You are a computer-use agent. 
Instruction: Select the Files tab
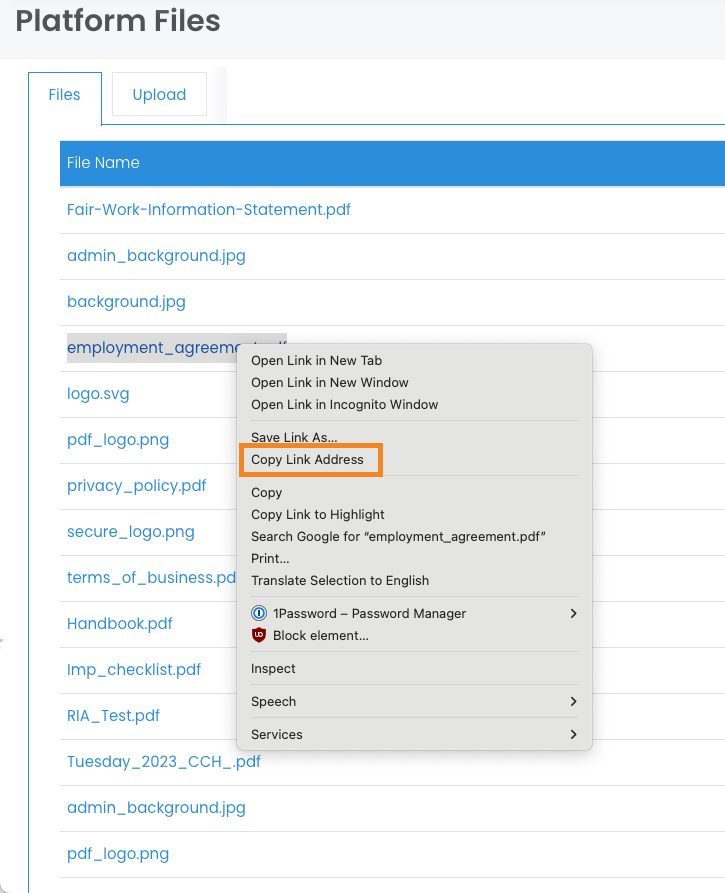64,95
